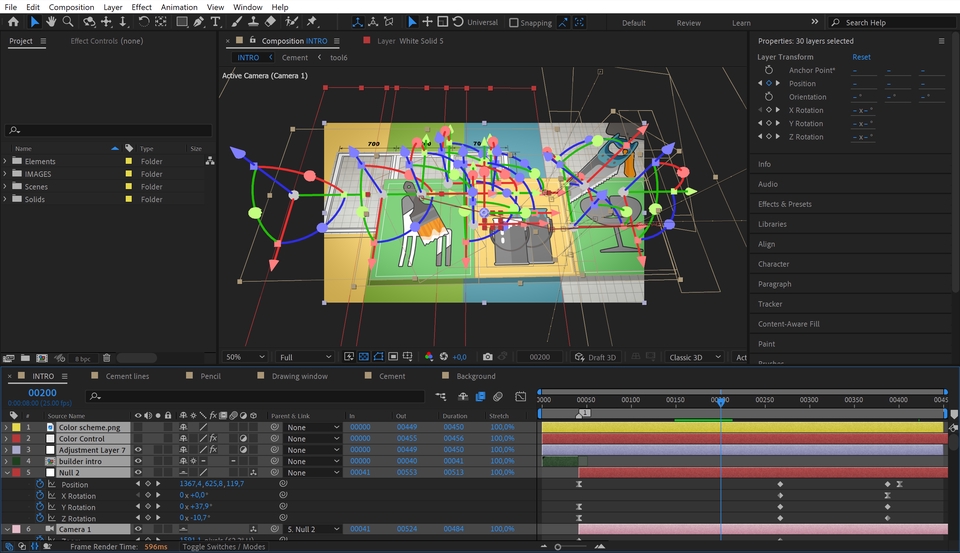This screenshot has height=553, width=960.
Task: Open the Window menu
Action: [247, 7]
